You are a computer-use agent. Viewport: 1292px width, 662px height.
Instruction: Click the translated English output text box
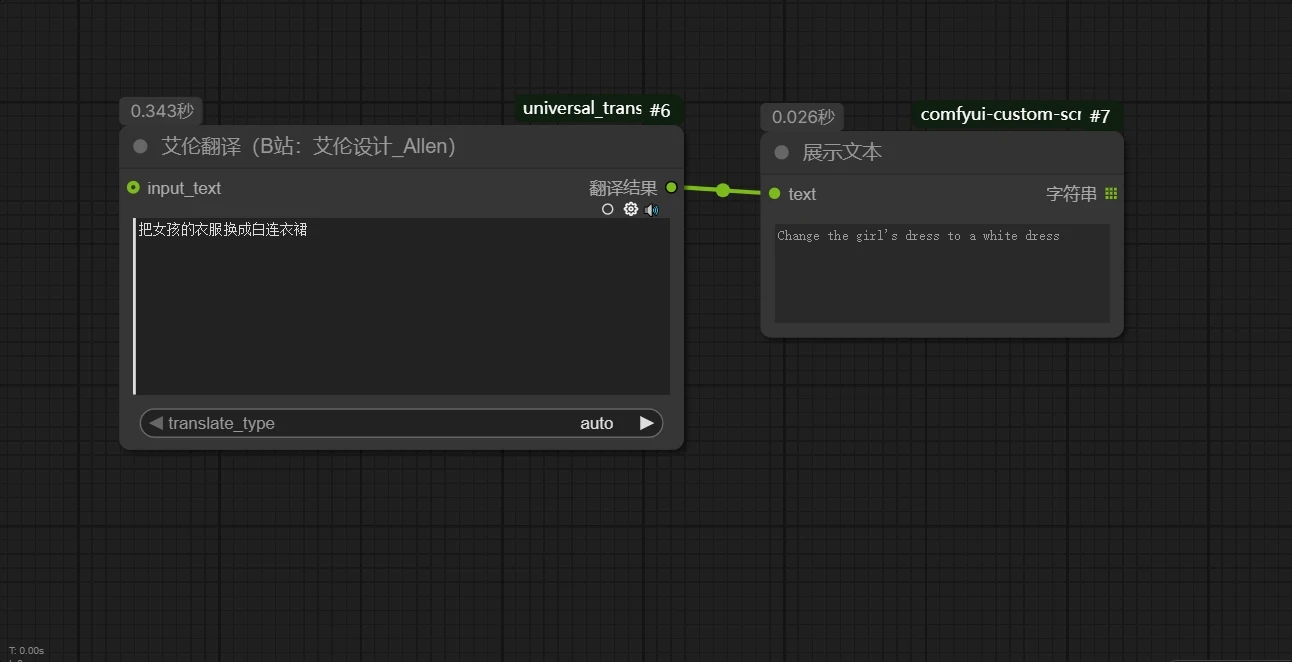[x=942, y=273]
